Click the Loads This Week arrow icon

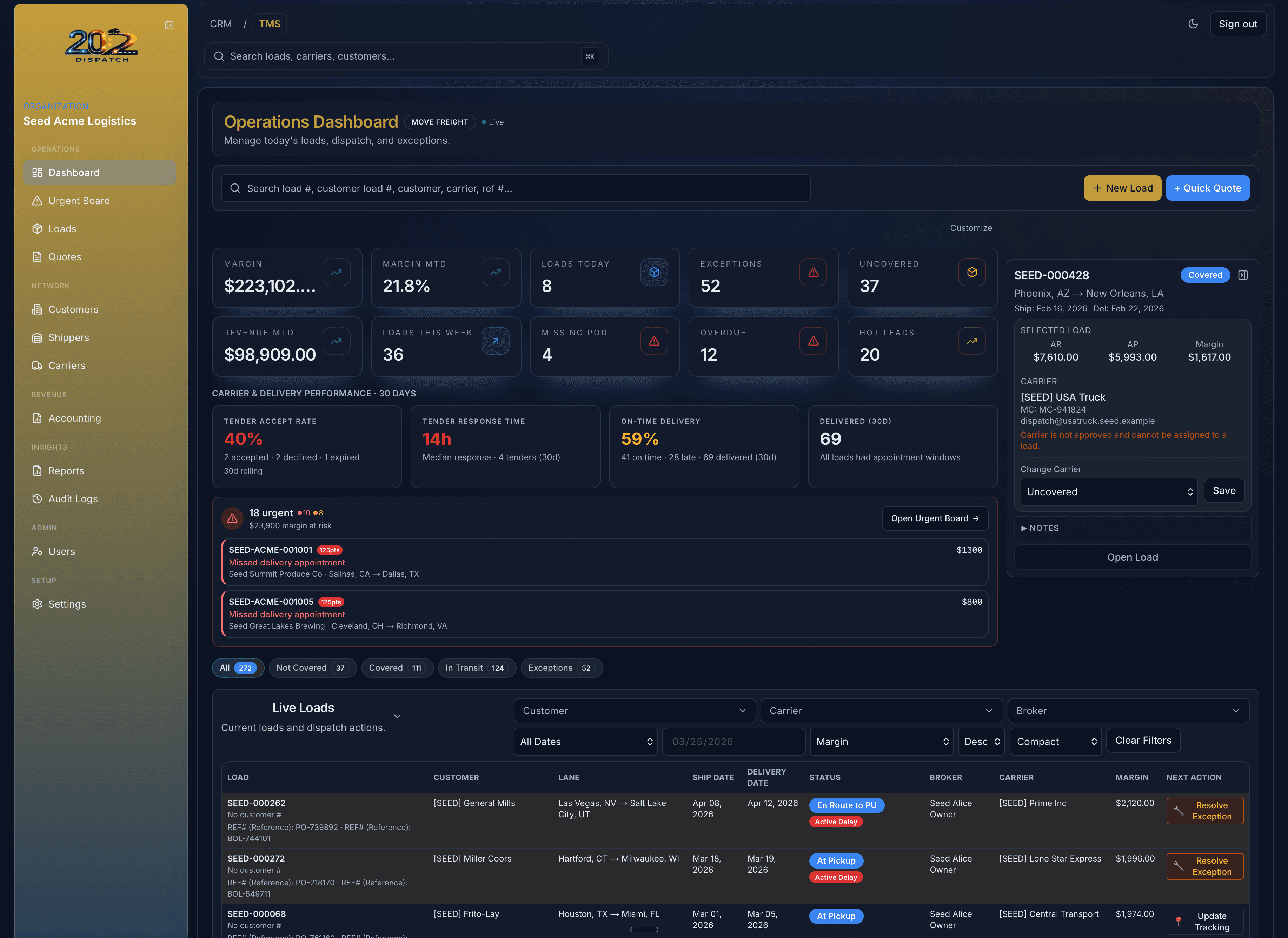[x=495, y=341]
